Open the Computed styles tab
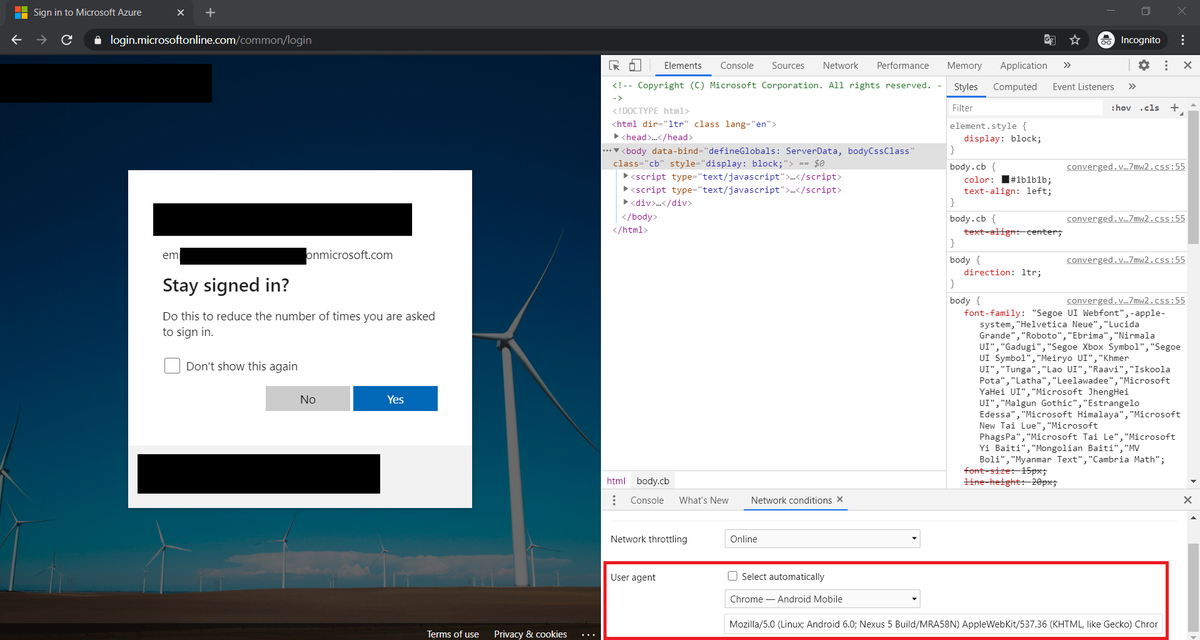The height and width of the screenshot is (640, 1200). pyautogui.click(x=1015, y=87)
